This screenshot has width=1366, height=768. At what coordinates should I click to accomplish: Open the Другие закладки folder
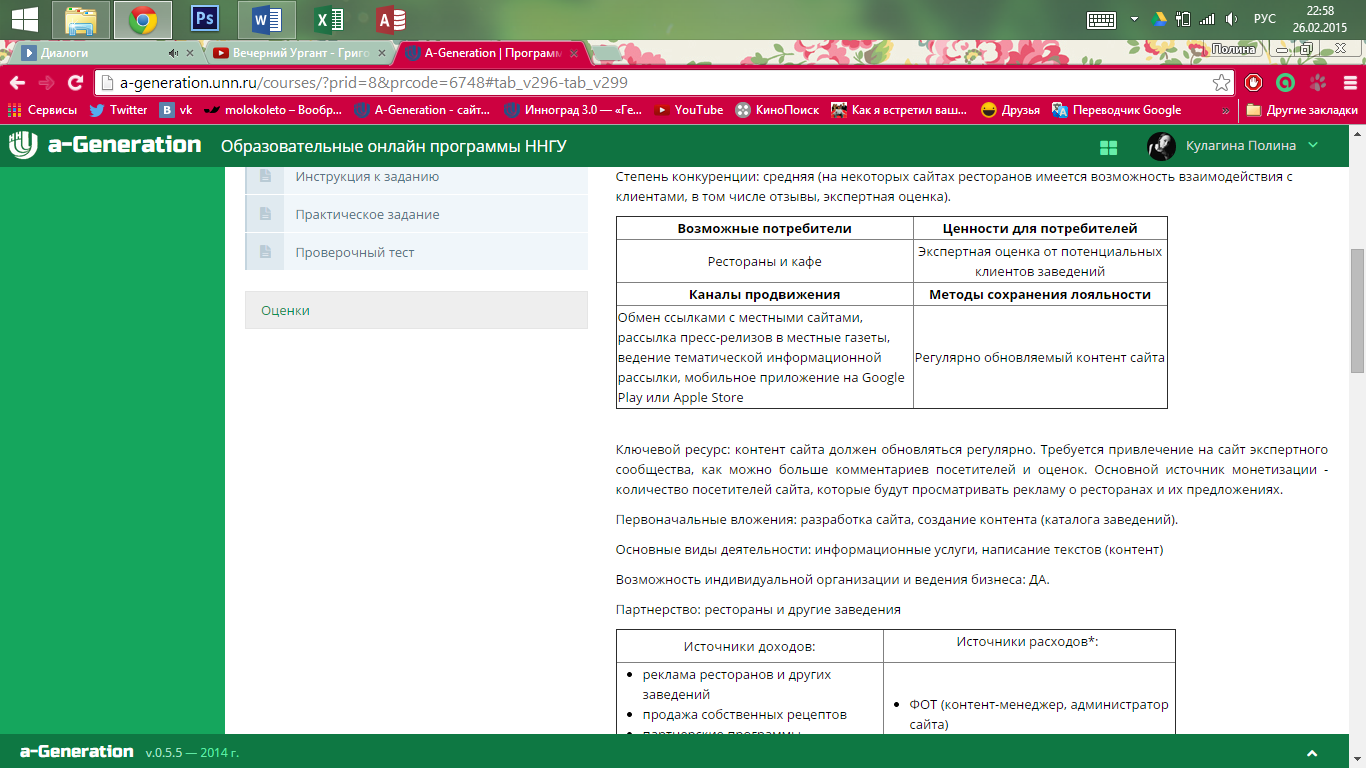1302,110
